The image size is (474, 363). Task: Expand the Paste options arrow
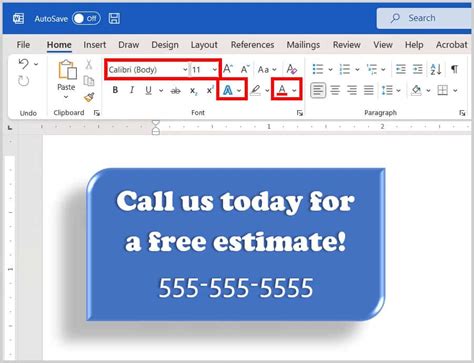66,97
